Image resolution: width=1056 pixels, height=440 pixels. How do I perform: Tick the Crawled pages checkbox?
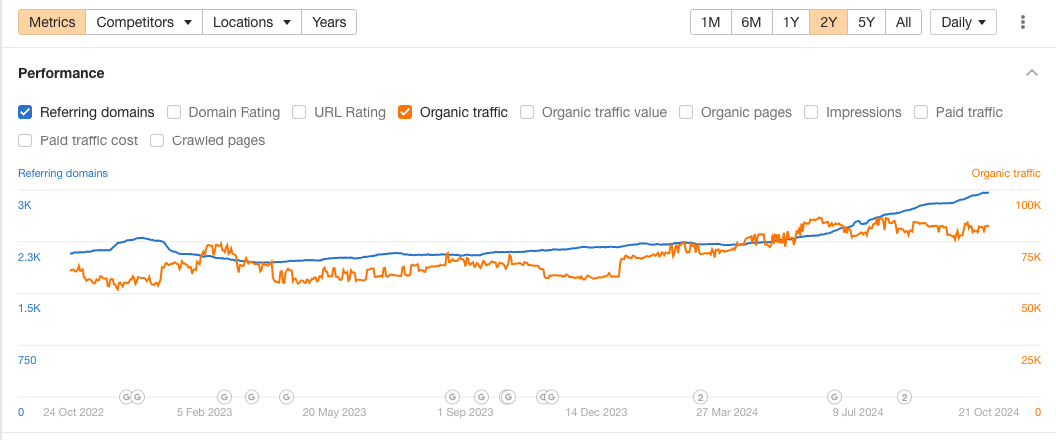point(157,140)
